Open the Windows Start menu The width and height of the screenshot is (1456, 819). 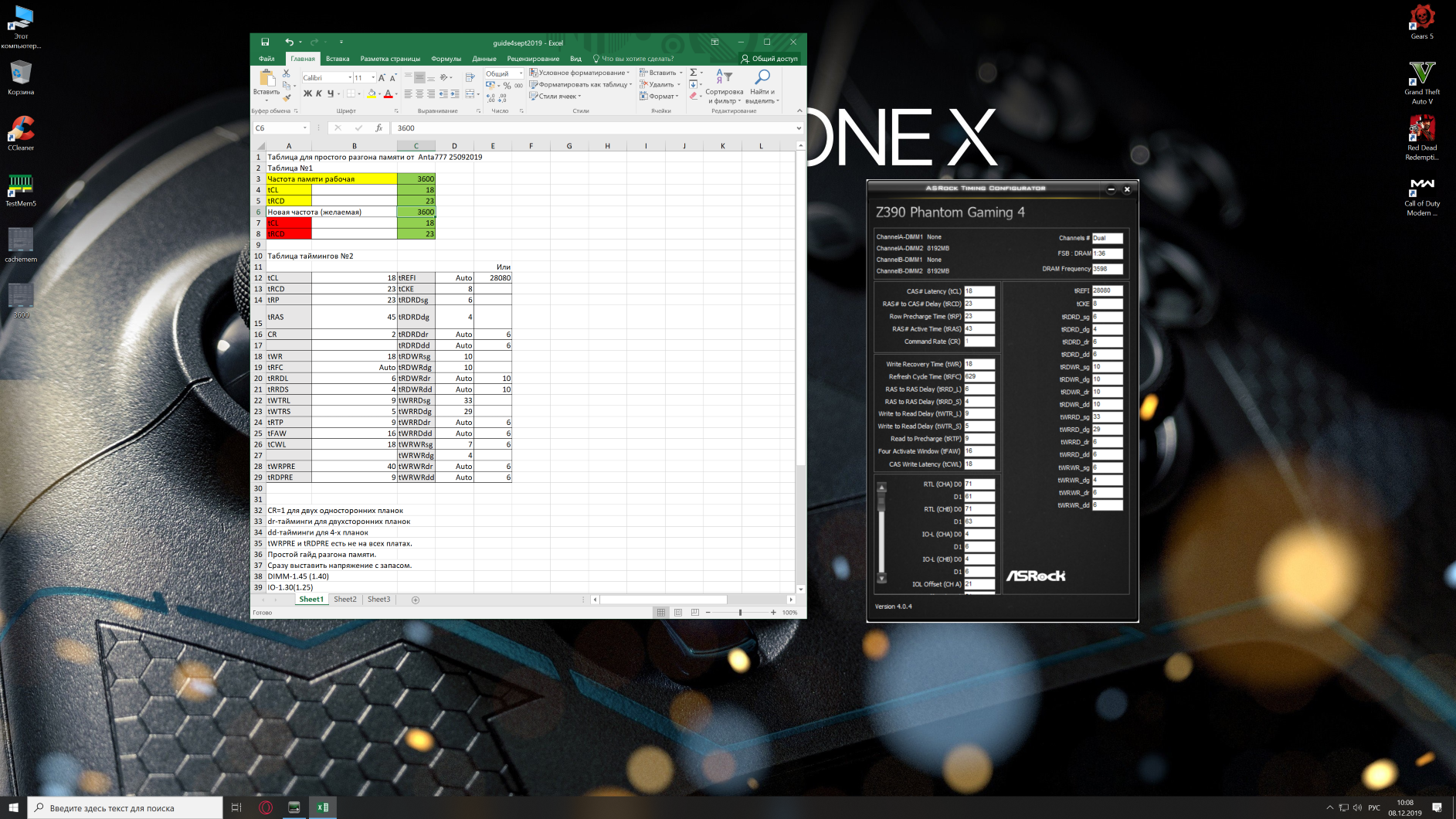(x=13, y=808)
